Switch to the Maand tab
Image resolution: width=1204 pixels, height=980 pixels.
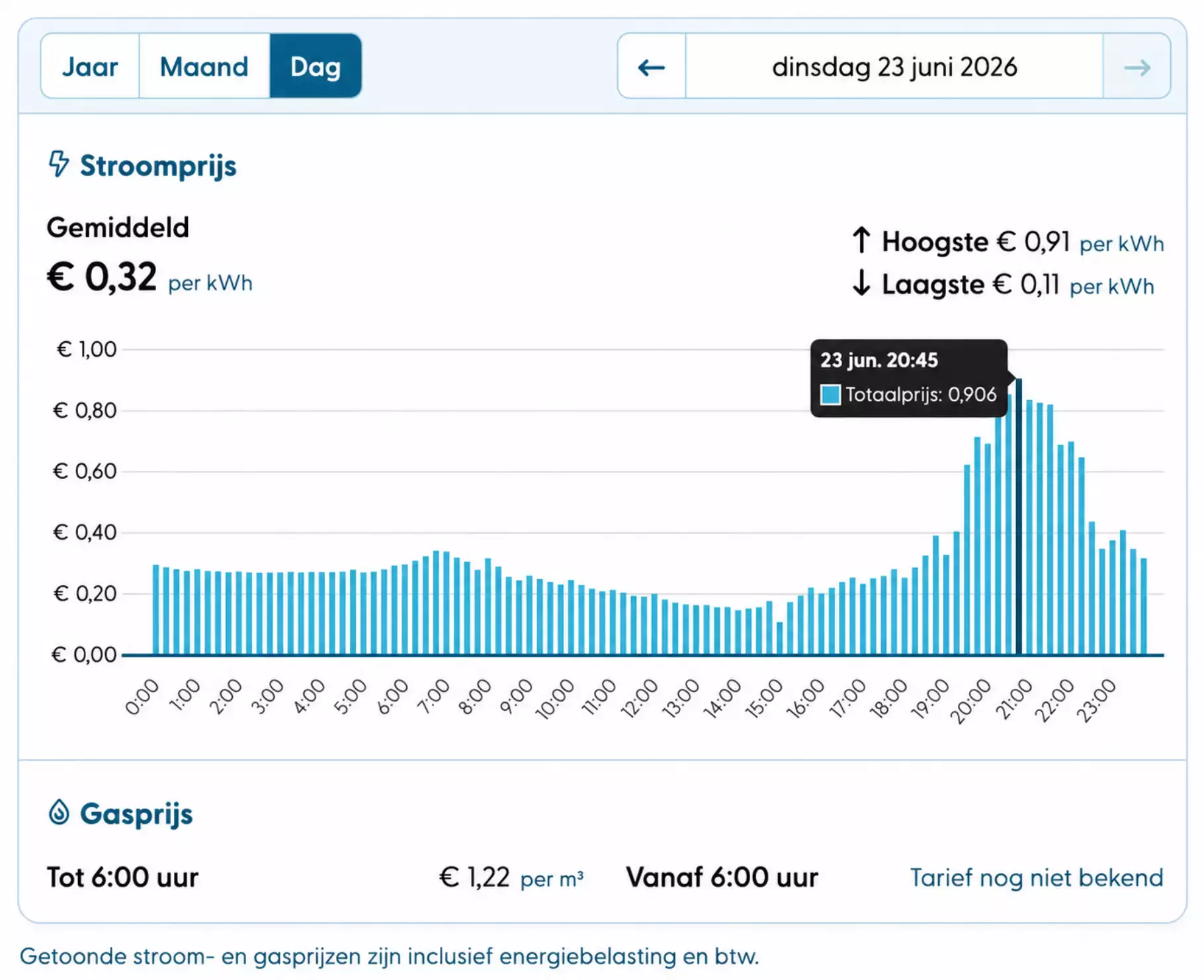tap(204, 66)
